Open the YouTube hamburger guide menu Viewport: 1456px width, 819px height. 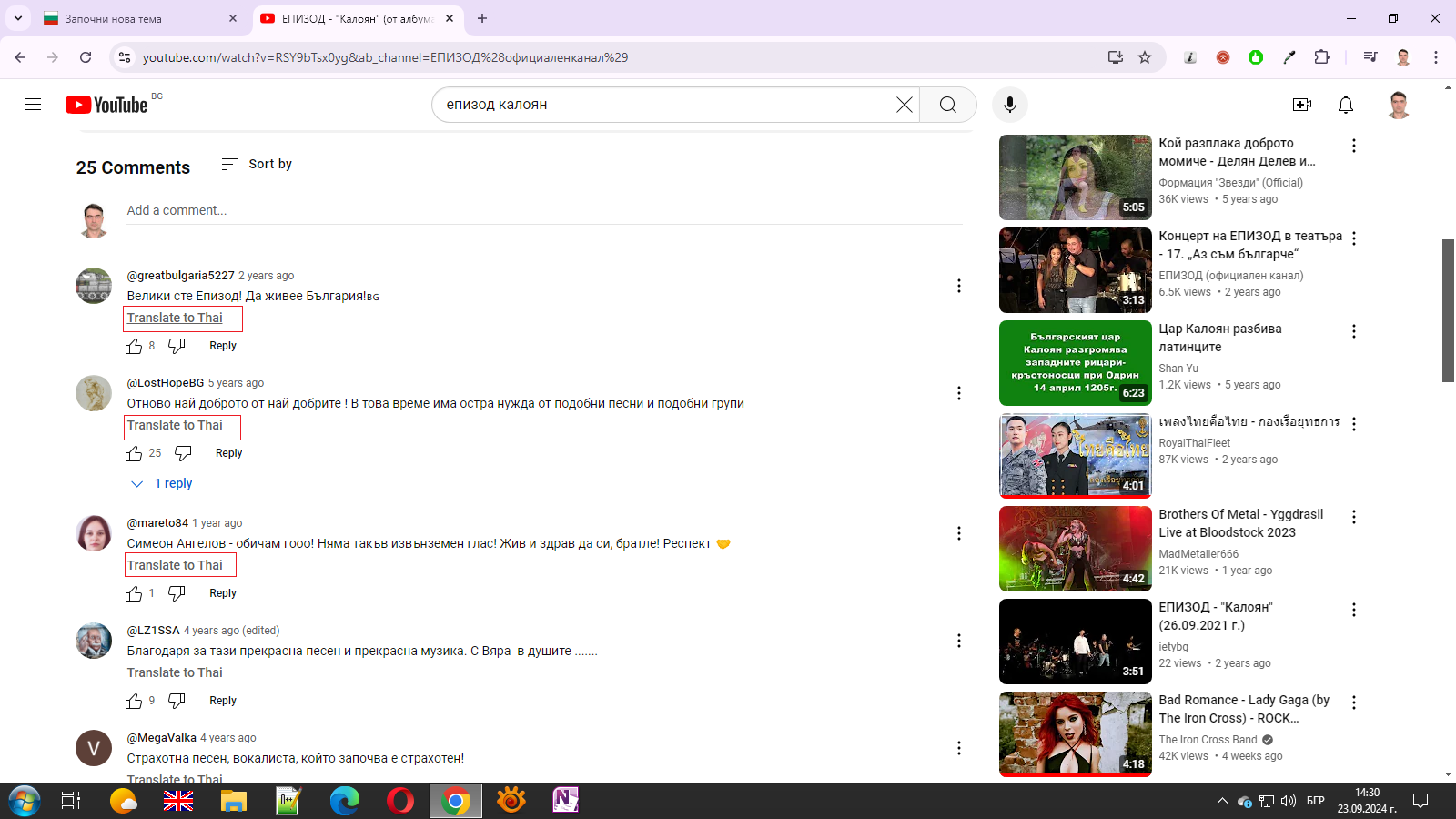(33, 105)
